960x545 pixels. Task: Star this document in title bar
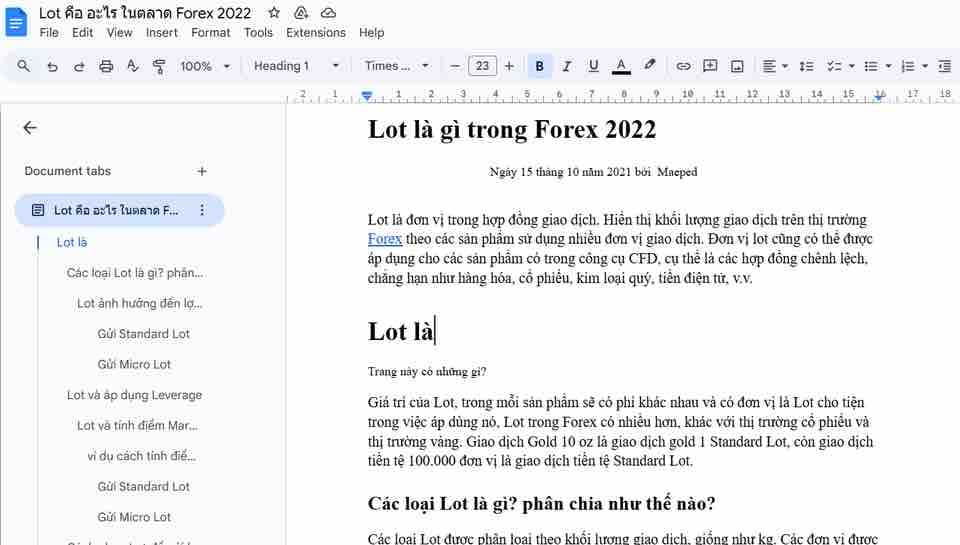(274, 12)
